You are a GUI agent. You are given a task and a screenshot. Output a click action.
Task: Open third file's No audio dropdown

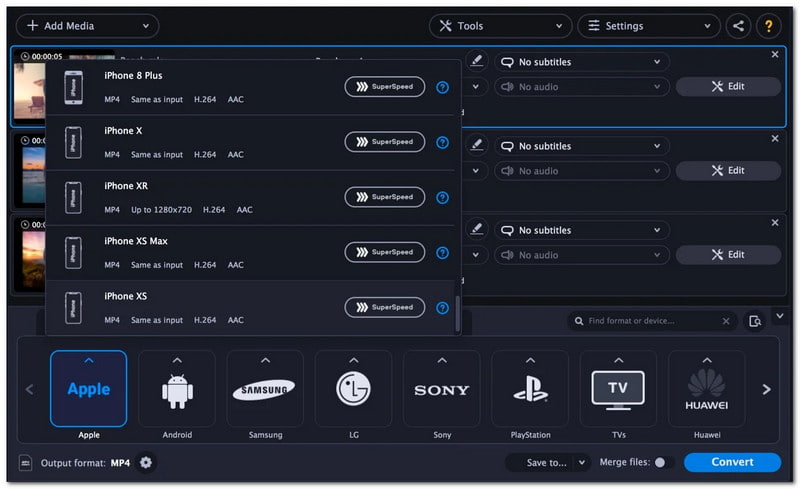click(x=582, y=255)
